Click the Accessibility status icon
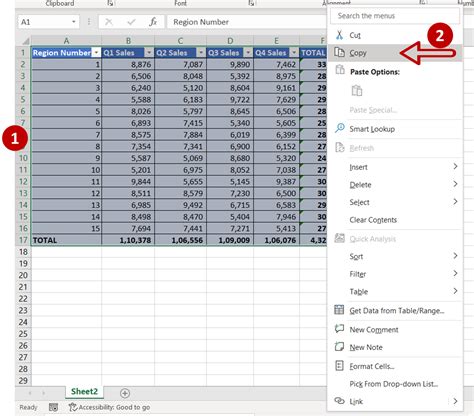The height and width of the screenshot is (416, 474). [x=73, y=407]
